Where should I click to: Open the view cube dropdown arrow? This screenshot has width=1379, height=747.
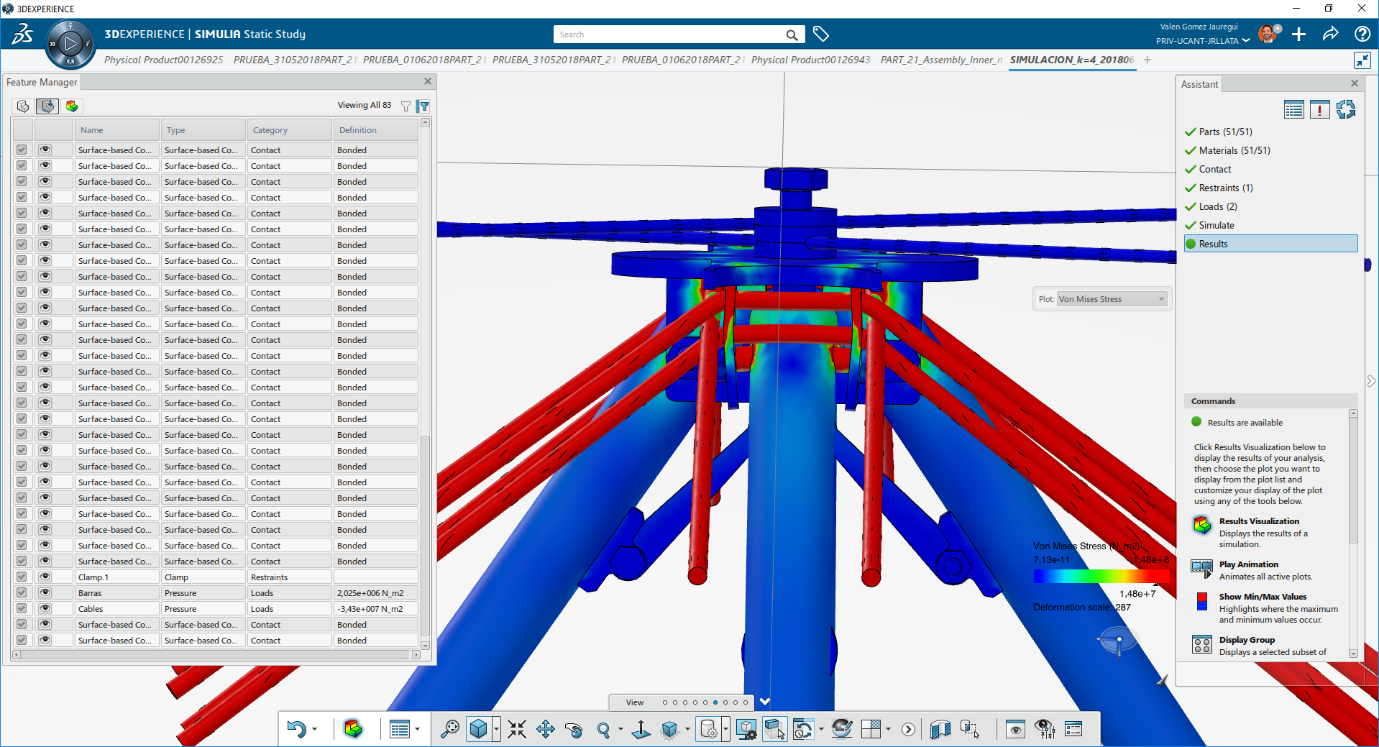(x=496, y=729)
